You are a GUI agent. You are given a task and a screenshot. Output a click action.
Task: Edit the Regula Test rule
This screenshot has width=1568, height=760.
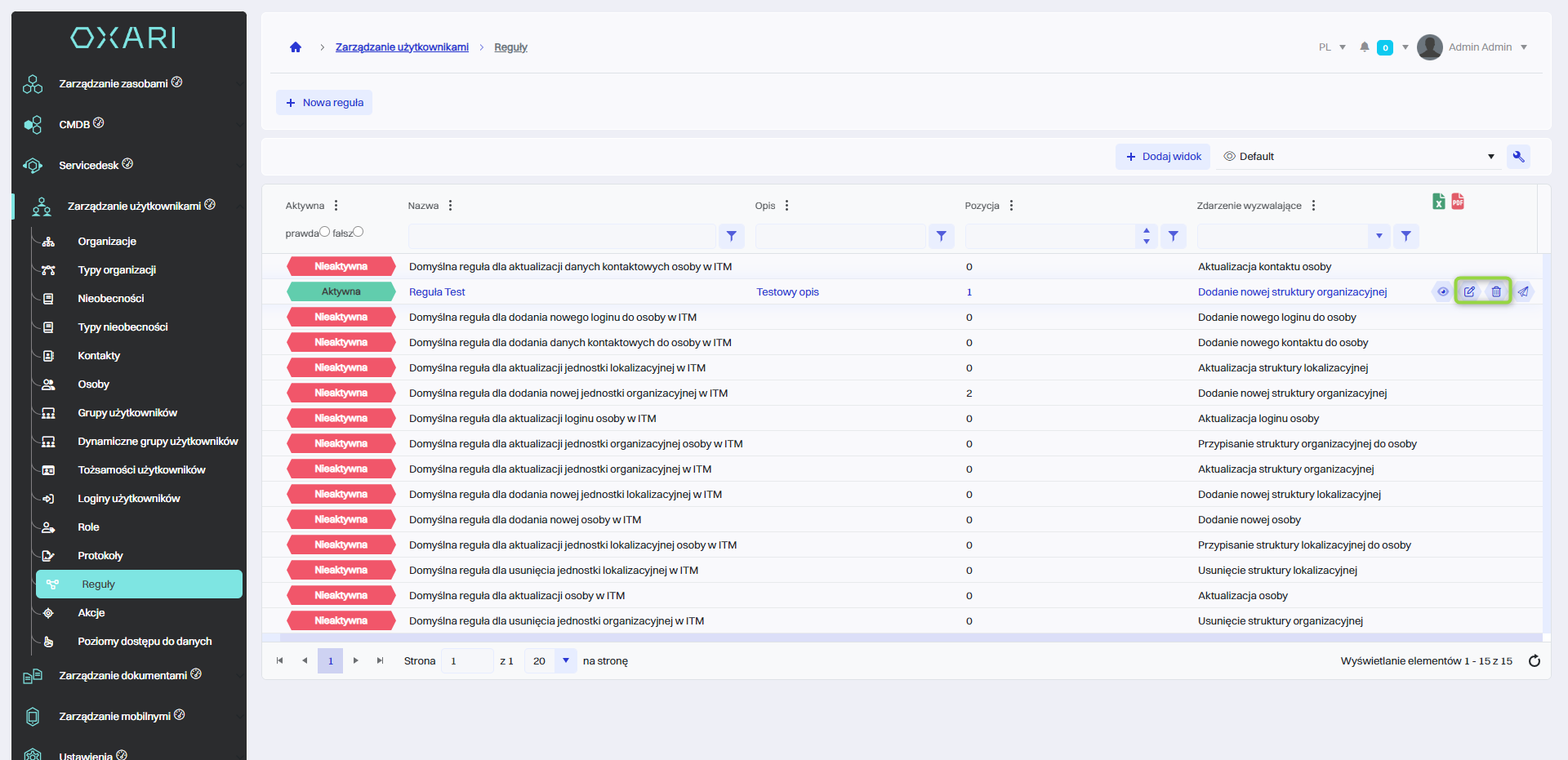point(1469,291)
